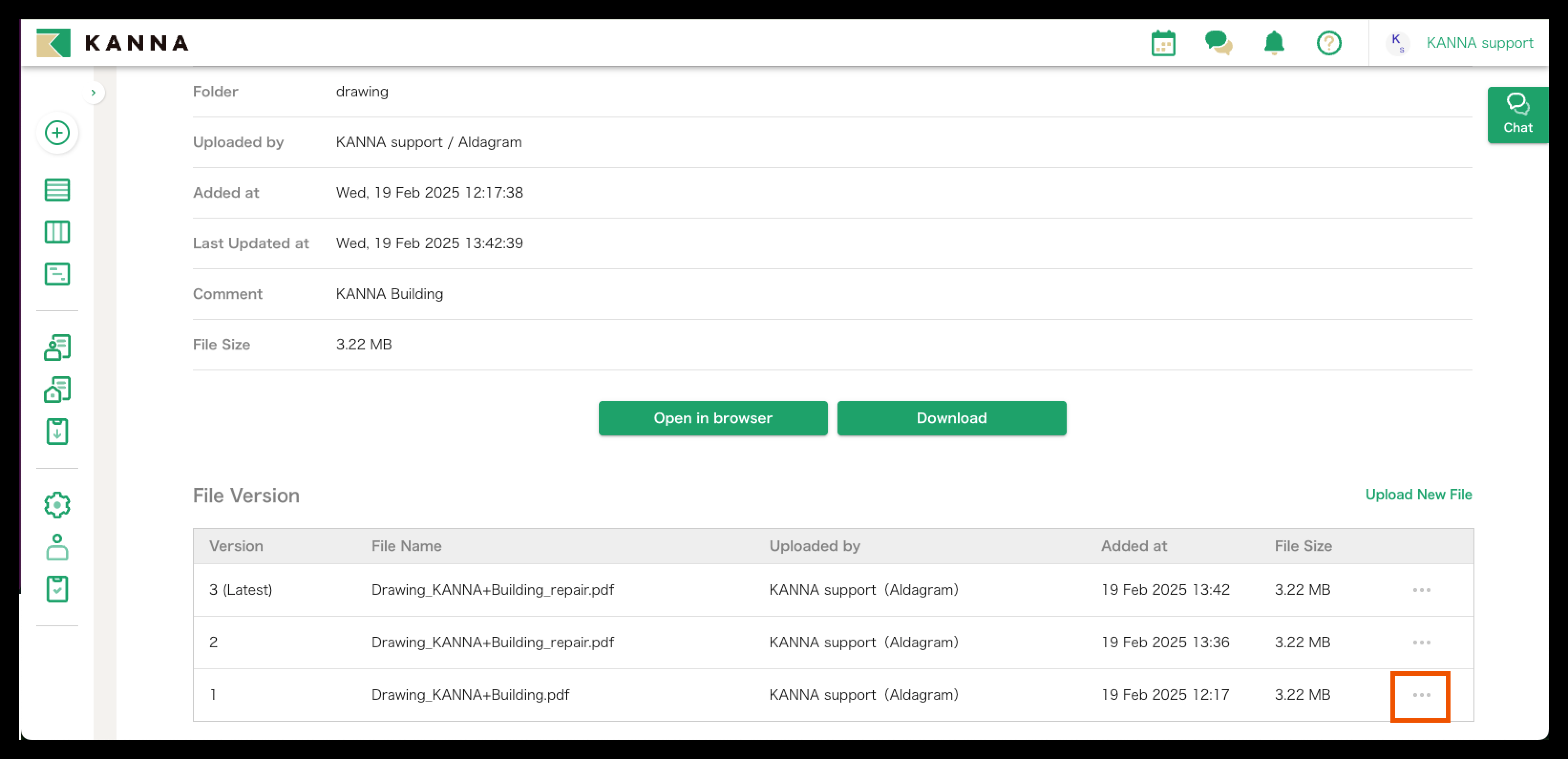Expand the collapsed sidebar chevron
The width and height of the screenshot is (1568, 759).
(x=93, y=93)
